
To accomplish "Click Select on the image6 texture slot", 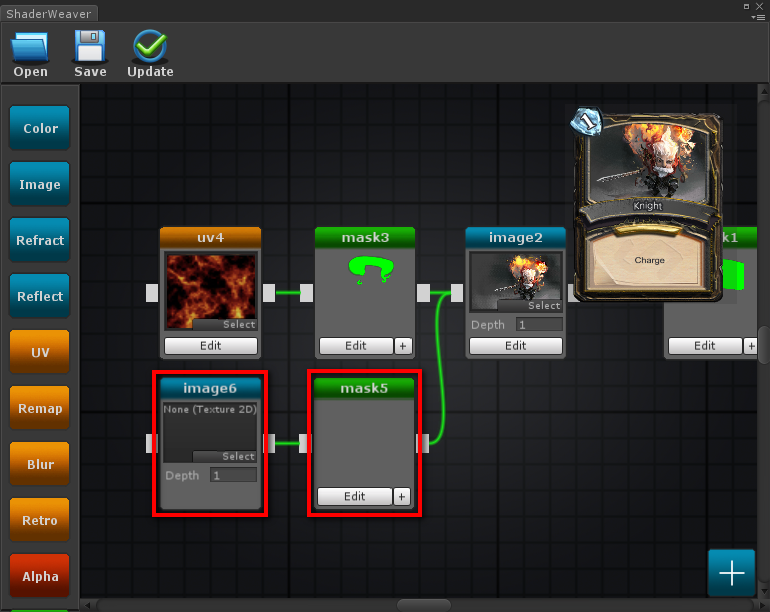I will point(225,456).
